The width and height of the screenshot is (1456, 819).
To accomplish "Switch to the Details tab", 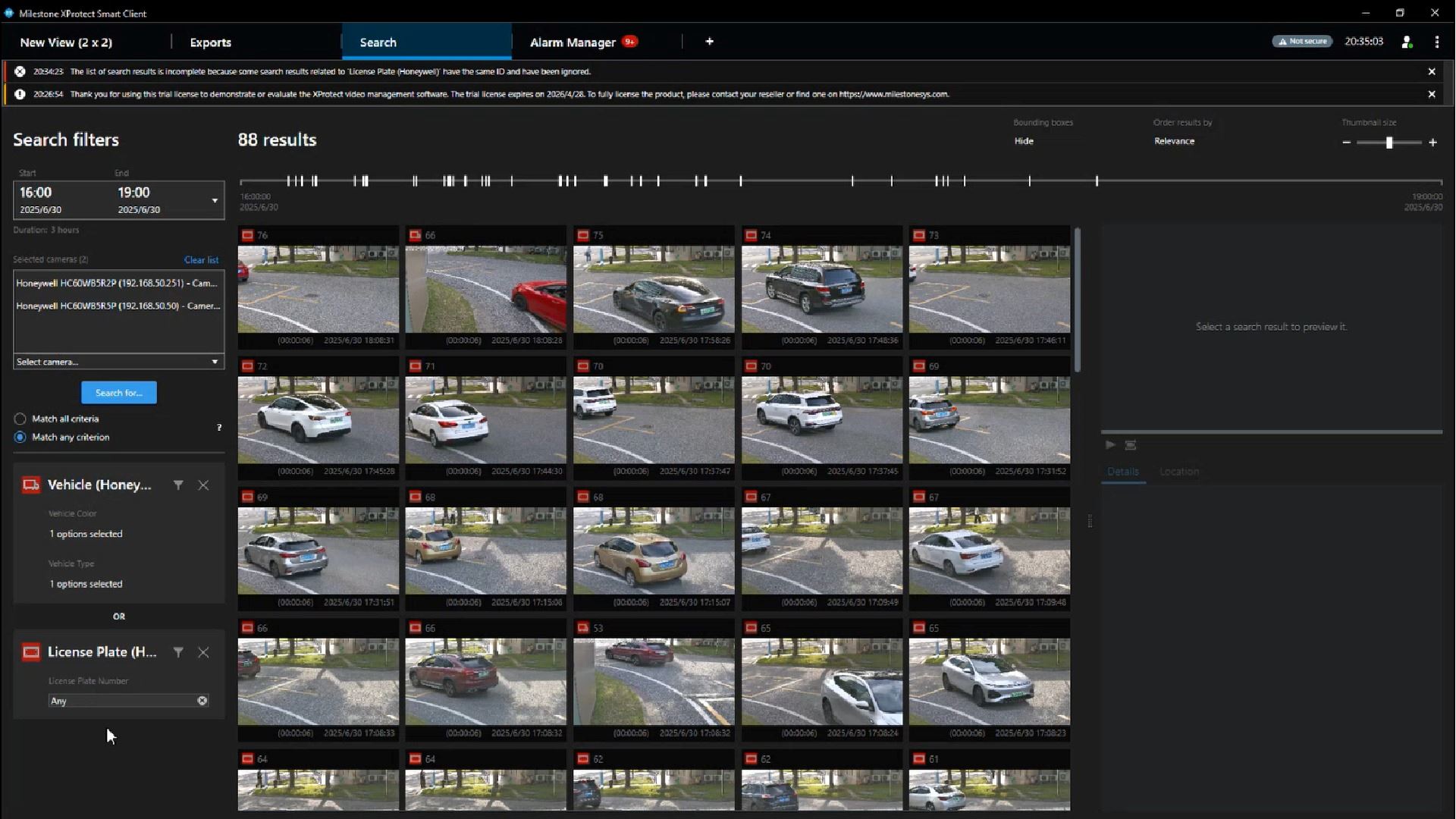I will (1123, 472).
